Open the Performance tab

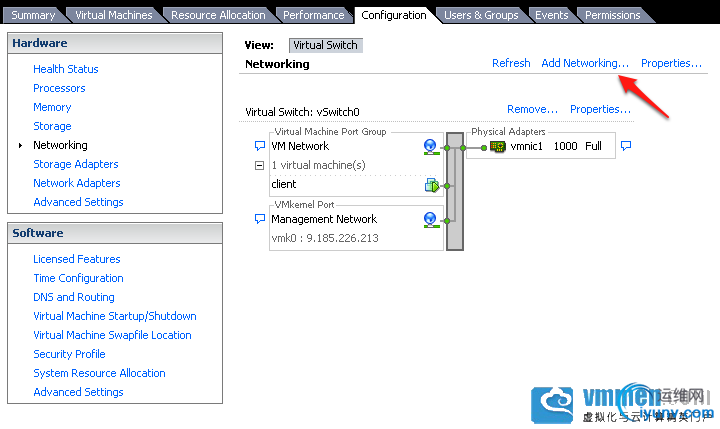click(314, 15)
